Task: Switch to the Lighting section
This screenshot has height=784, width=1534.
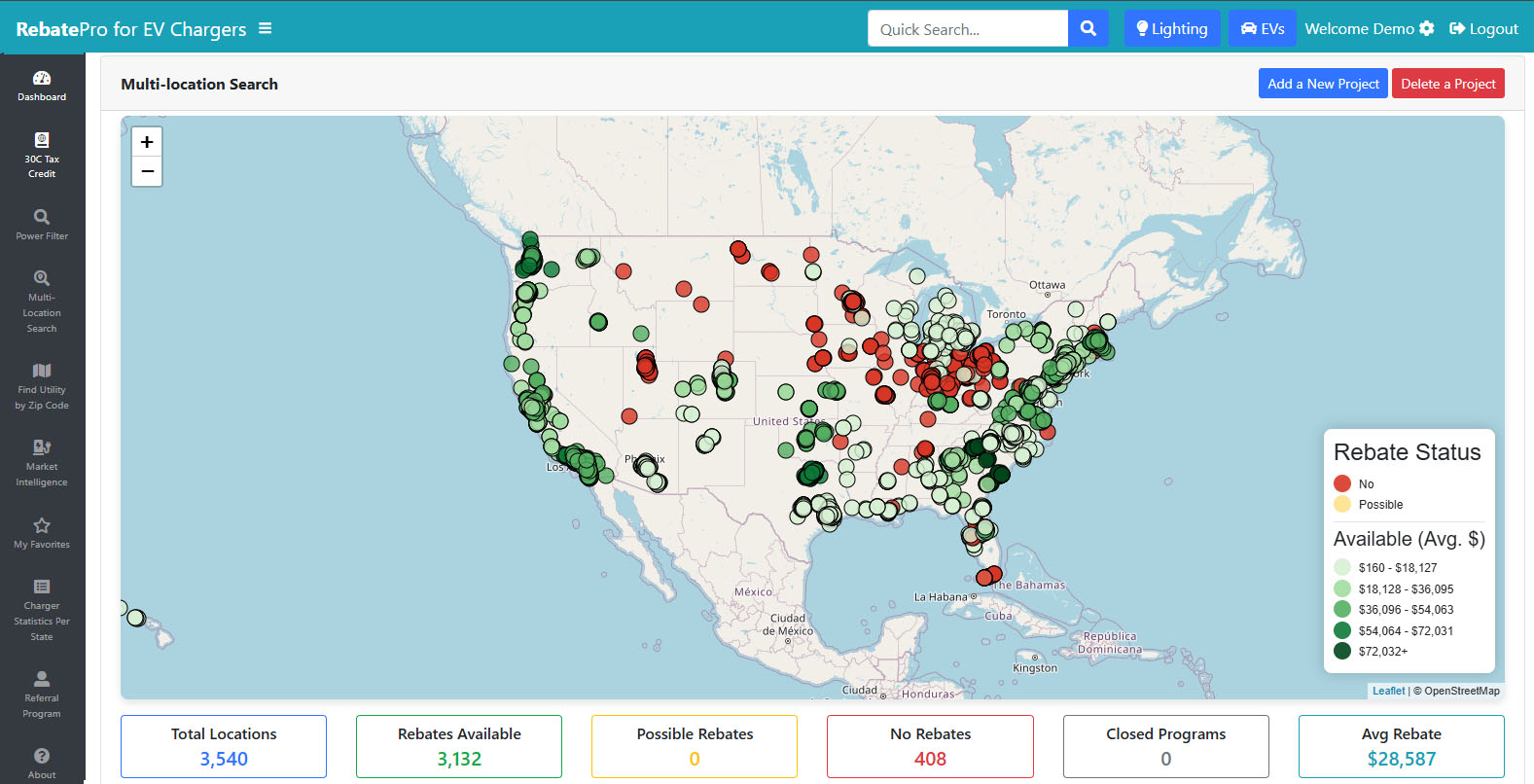Action: point(1171,29)
